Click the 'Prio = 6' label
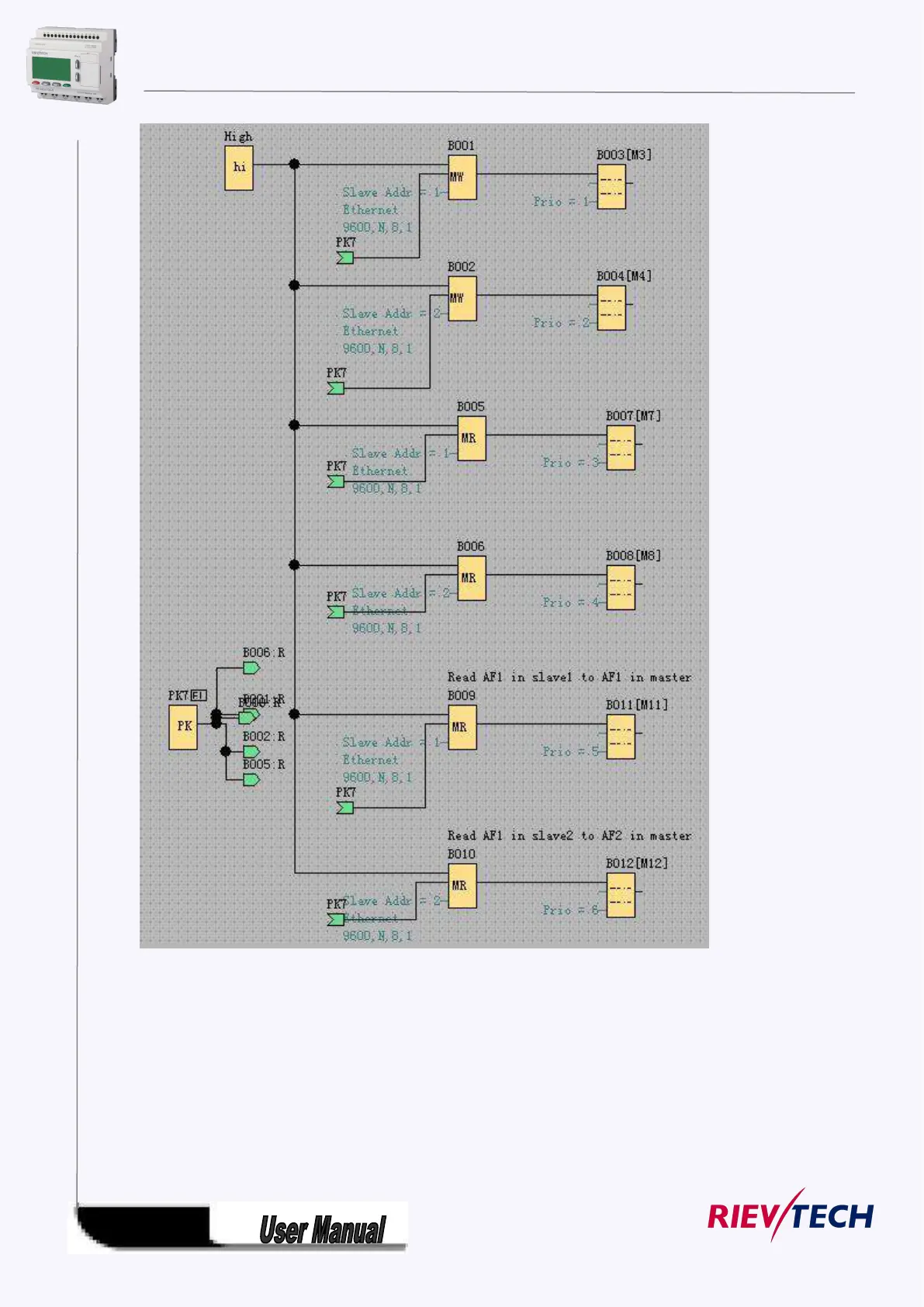924x1307 pixels. tap(571, 910)
